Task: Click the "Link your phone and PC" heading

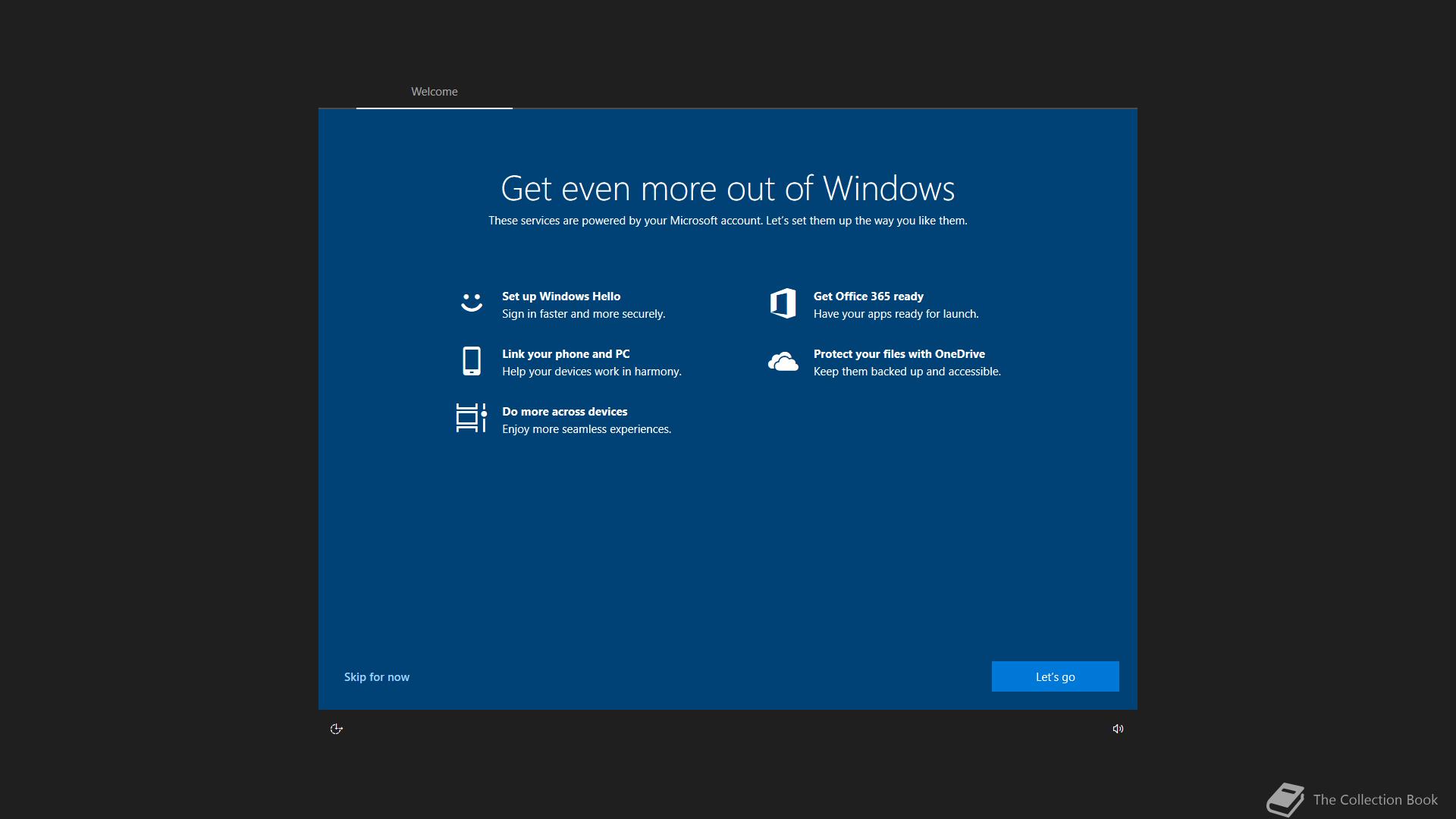Action: tap(566, 354)
